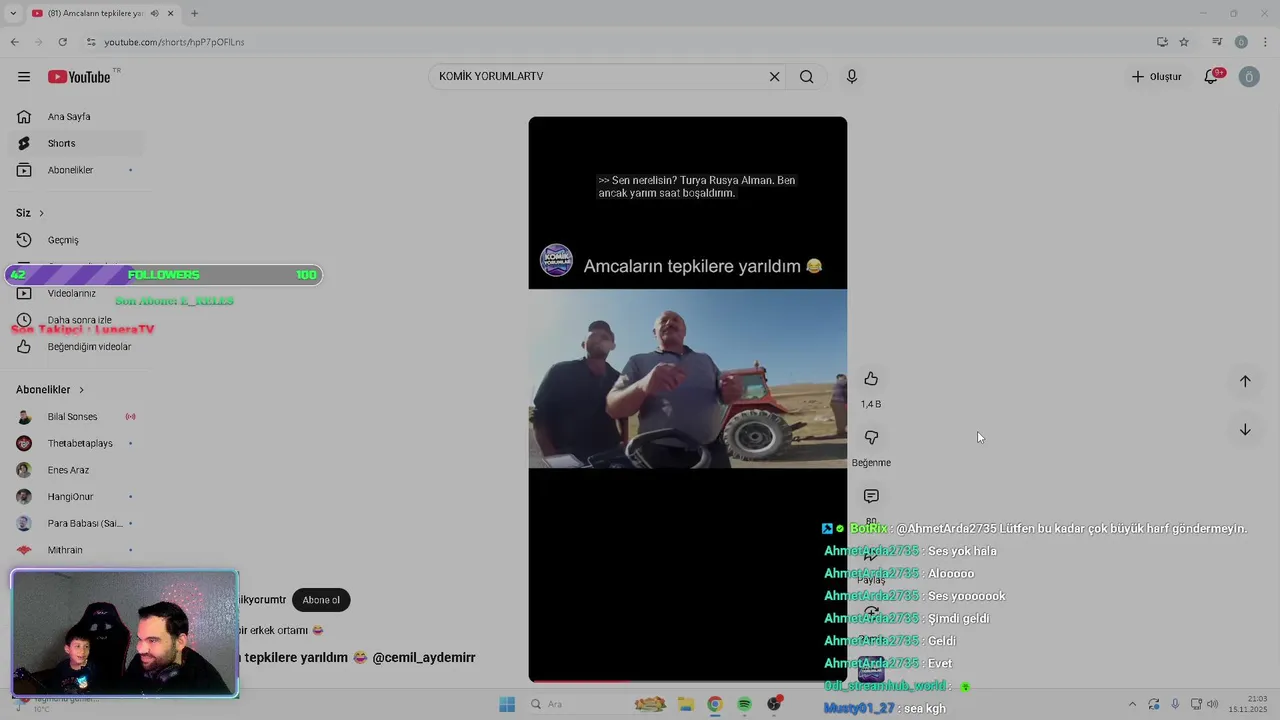Open the tab search dropdown

tap(12, 13)
